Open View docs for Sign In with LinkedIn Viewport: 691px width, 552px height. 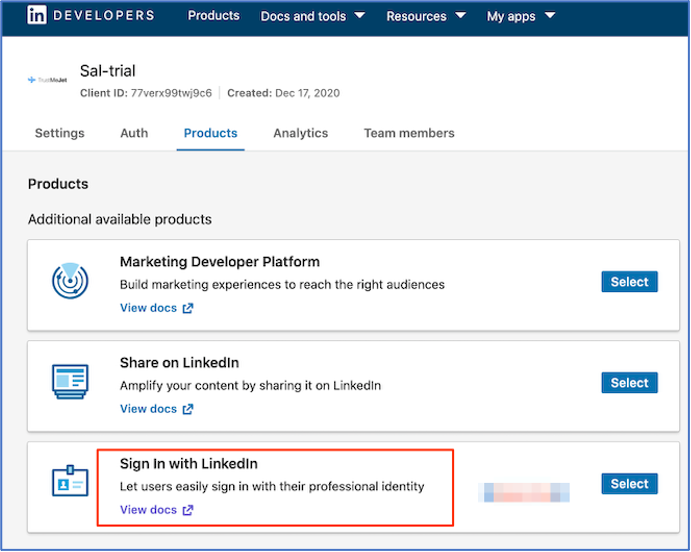point(149,510)
